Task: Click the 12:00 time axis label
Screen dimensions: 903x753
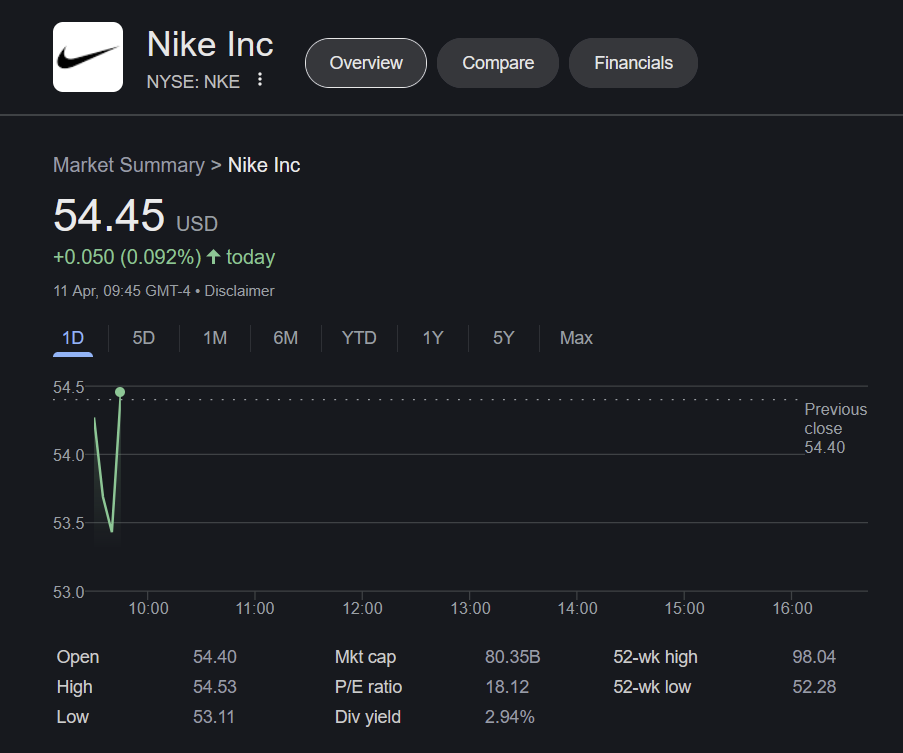Action: (362, 609)
